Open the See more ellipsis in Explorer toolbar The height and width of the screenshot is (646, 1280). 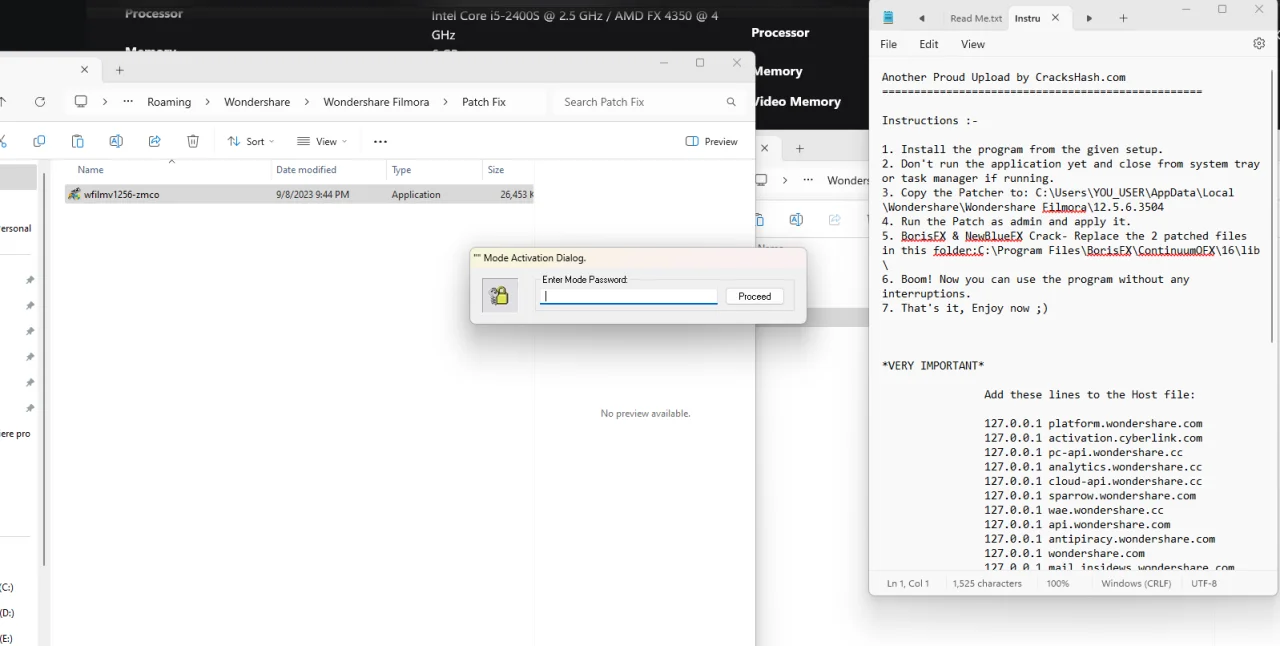(380, 141)
